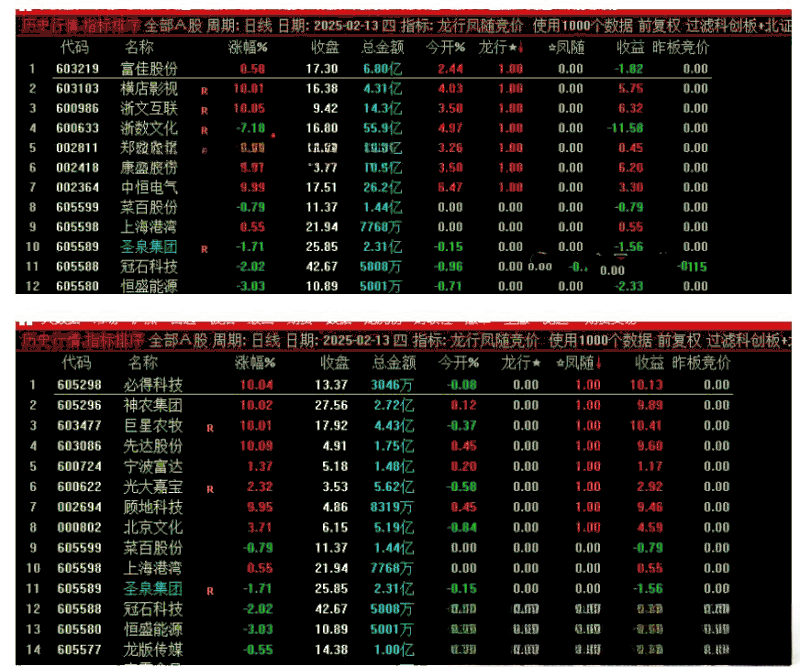
Task: Click the R marker beside 巨星农牧
Action: pos(210,427)
